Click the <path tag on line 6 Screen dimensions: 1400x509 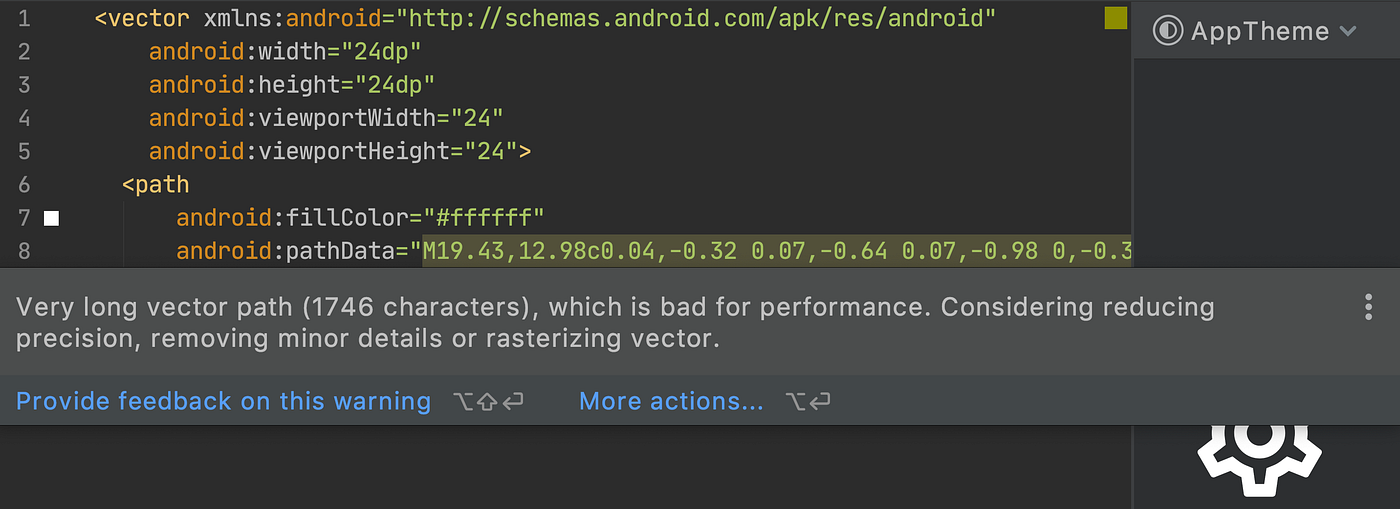tap(155, 185)
